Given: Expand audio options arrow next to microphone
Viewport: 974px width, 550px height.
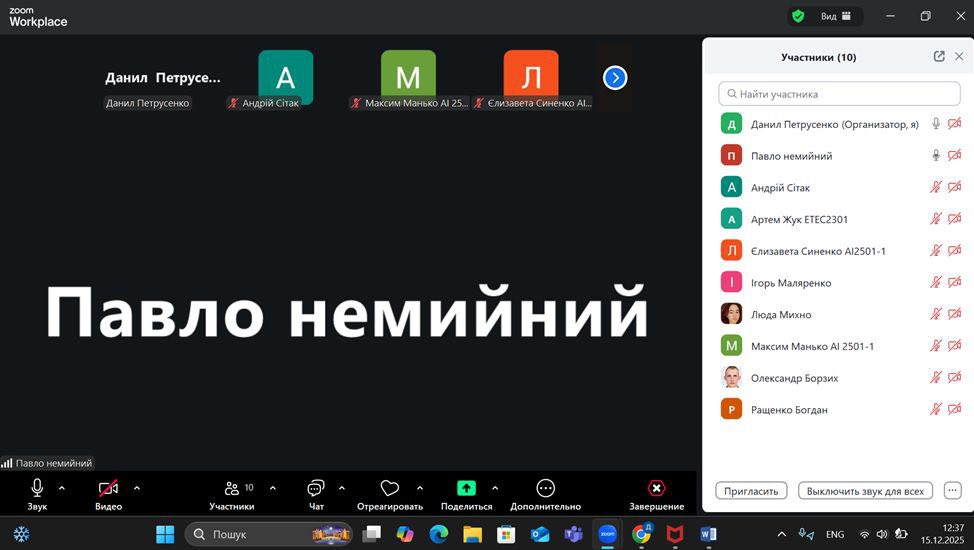Looking at the screenshot, I should pyautogui.click(x=62, y=488).
